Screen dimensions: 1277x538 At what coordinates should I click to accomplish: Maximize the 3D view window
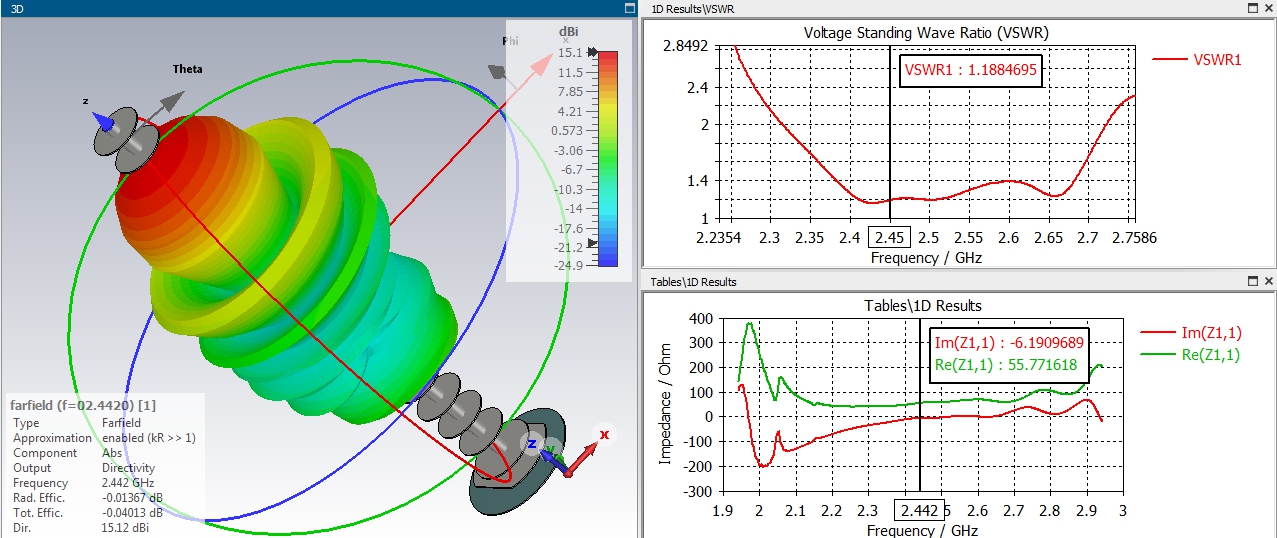click(629, 8)
